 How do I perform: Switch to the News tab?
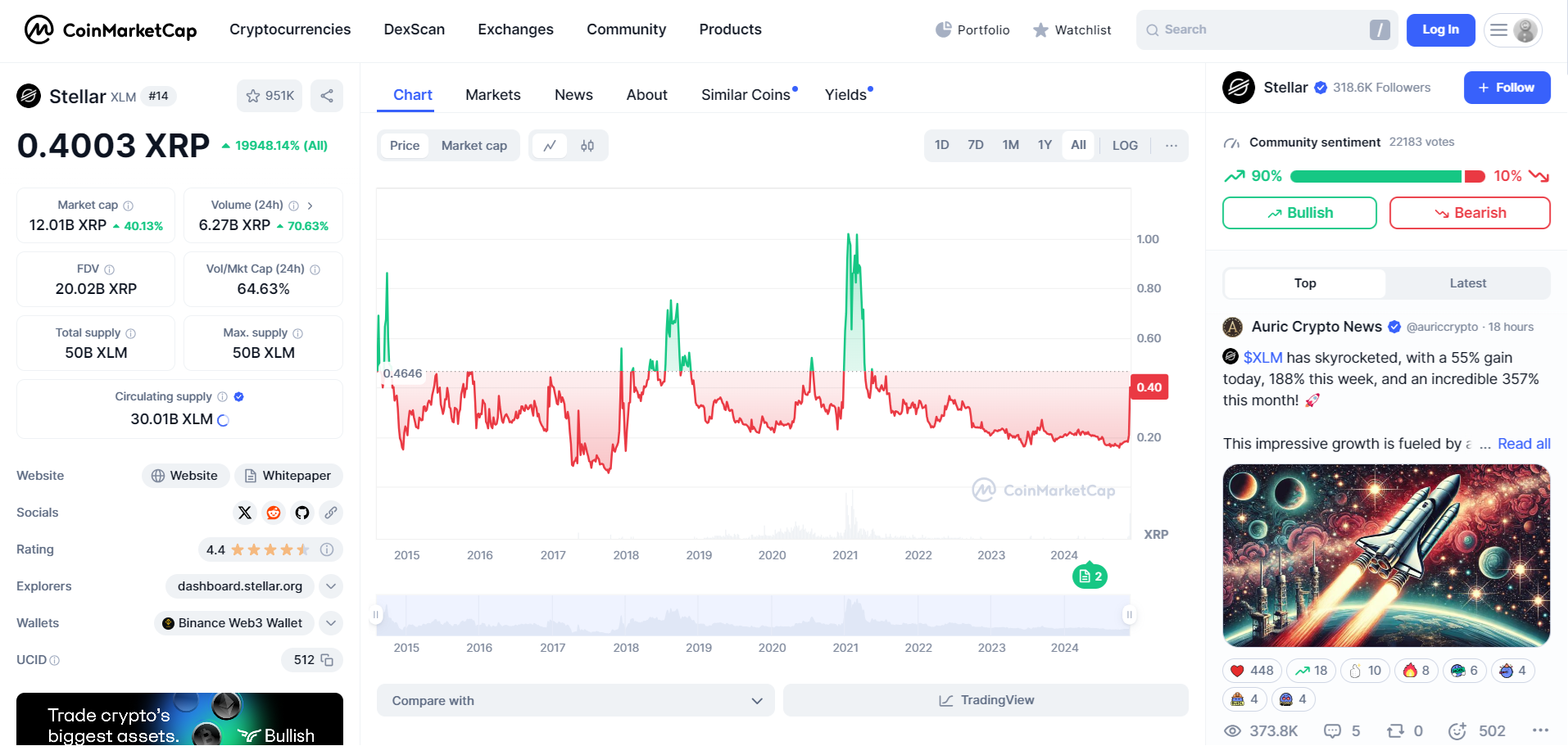[573, 95]
